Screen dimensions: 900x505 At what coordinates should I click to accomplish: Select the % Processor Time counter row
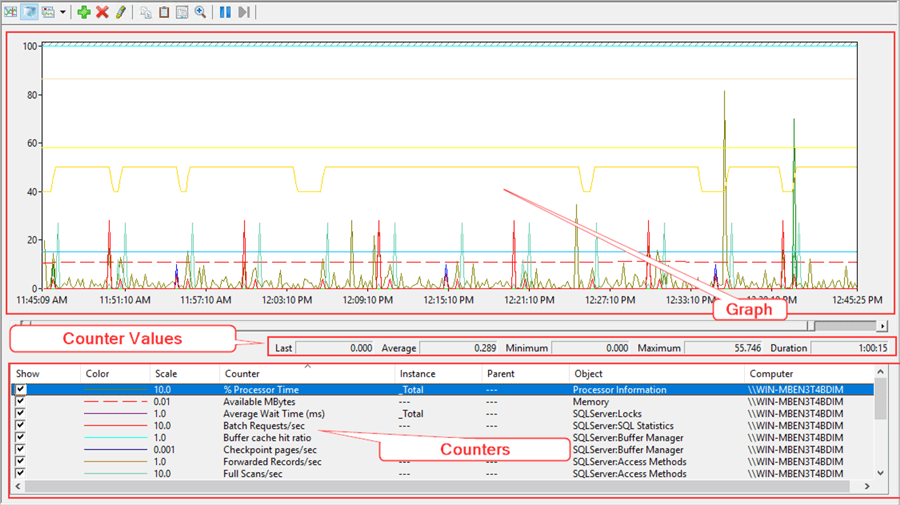pos(443,389)
